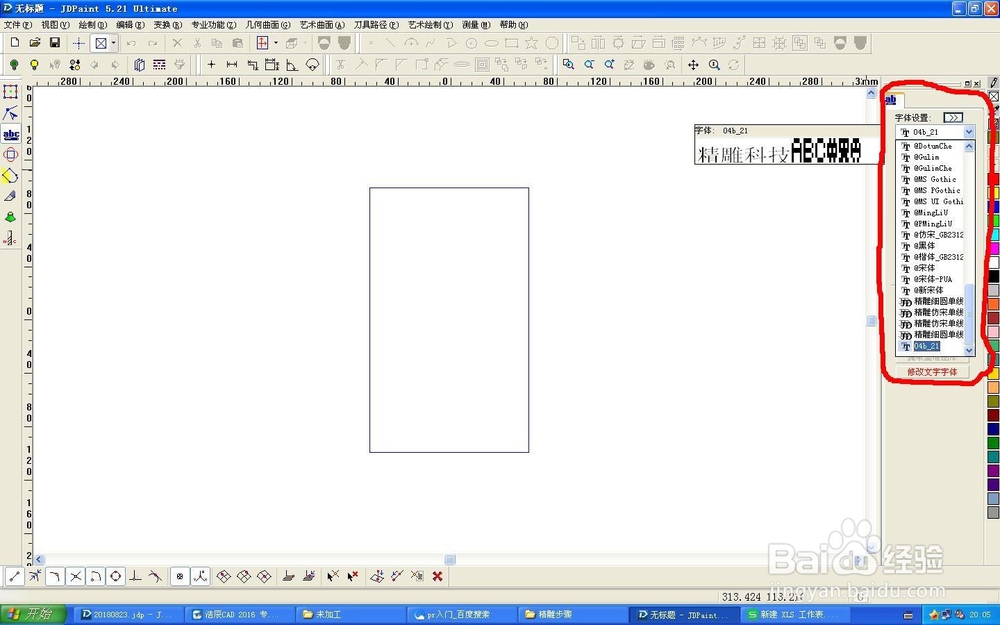The width and height of the screenshot is (1000, 625).
Task: Choose font @DotumChe from list
Action: (x=930, y=146)
